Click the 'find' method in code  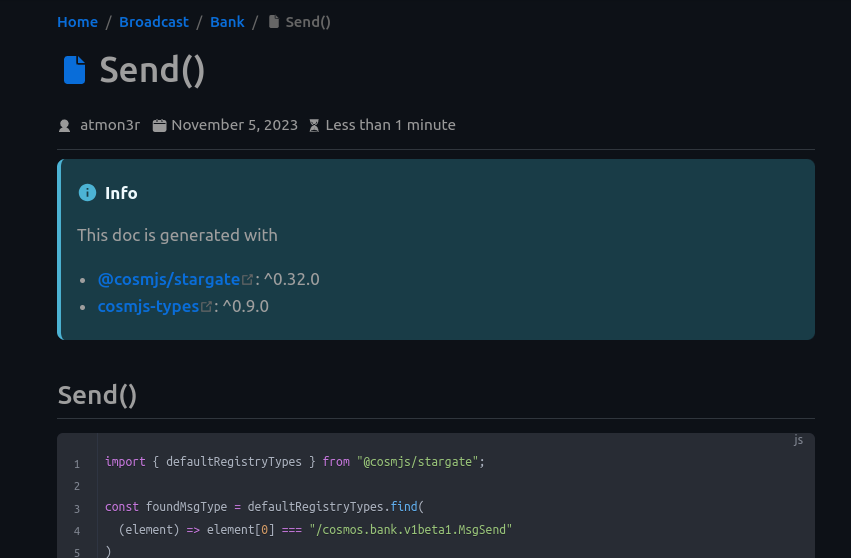tap(404, 507)
